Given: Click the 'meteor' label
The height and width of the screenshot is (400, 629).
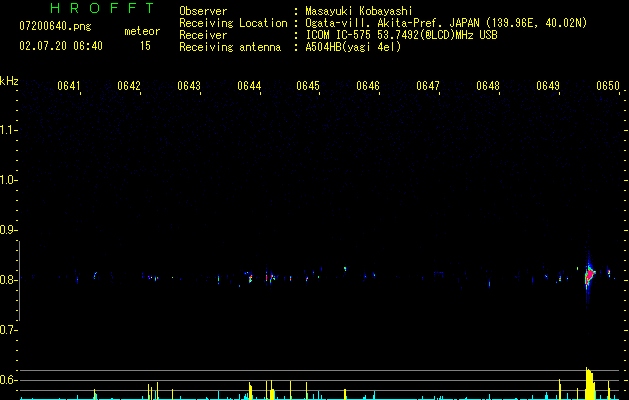Looking at the screenshot, I should 142,31.
